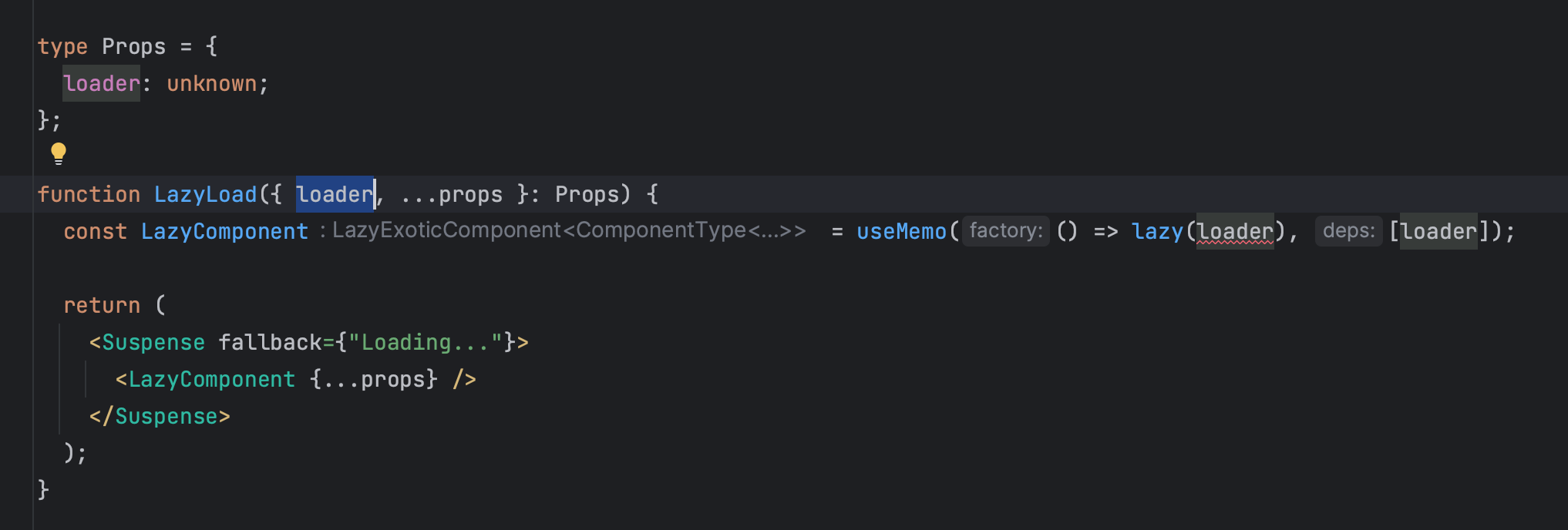Click the lazy function call

click(x=1157, y=231)
